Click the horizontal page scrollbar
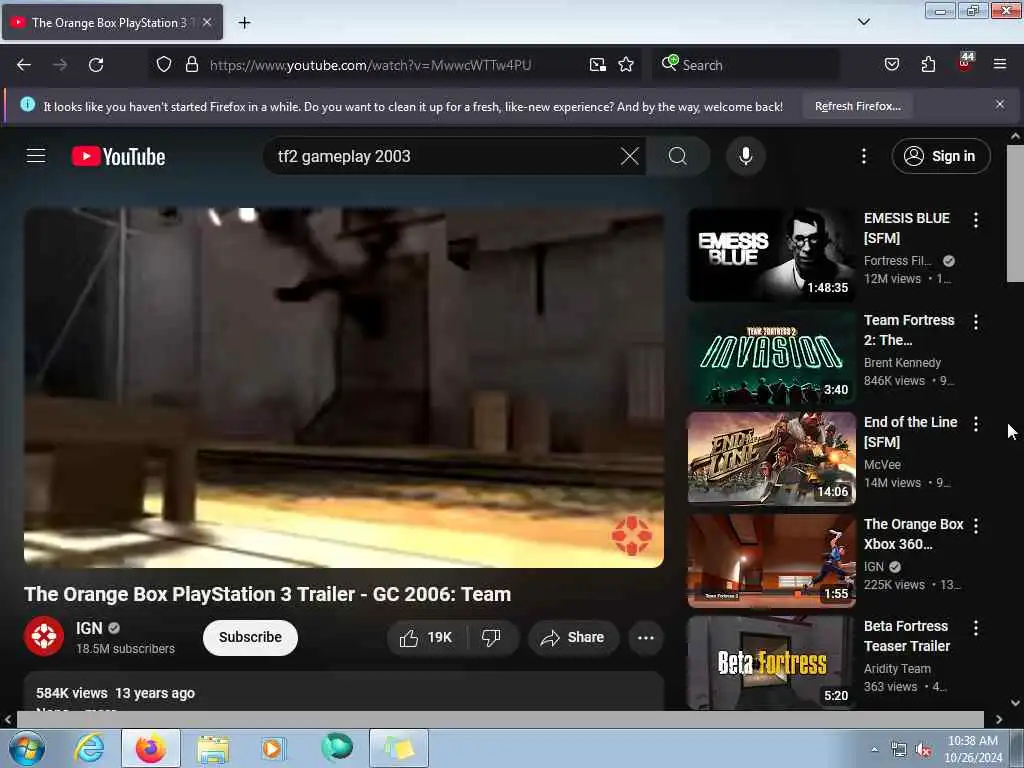 500,719
